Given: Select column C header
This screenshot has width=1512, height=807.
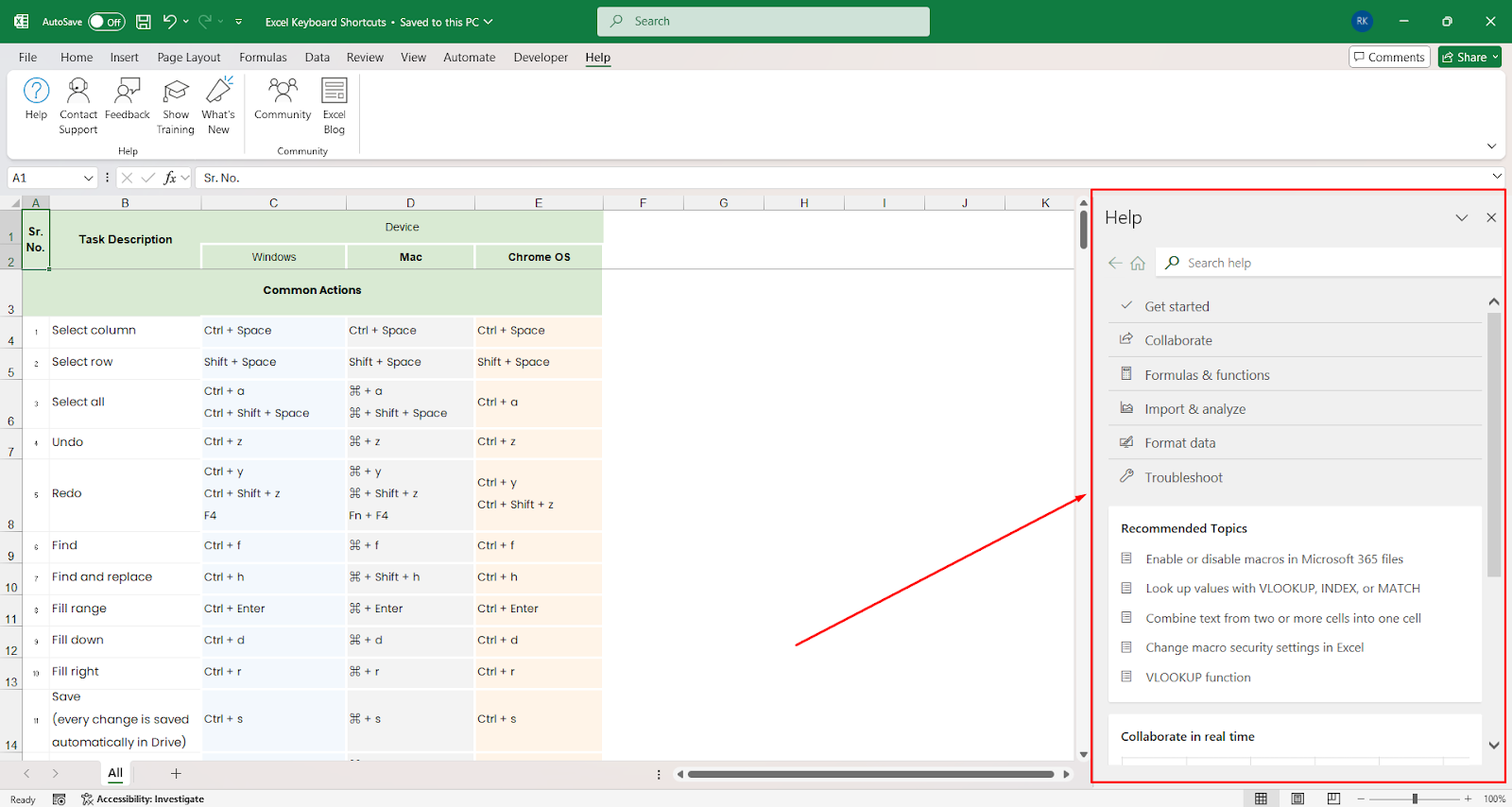Looking at the screenshot, I should pos(273,202).
